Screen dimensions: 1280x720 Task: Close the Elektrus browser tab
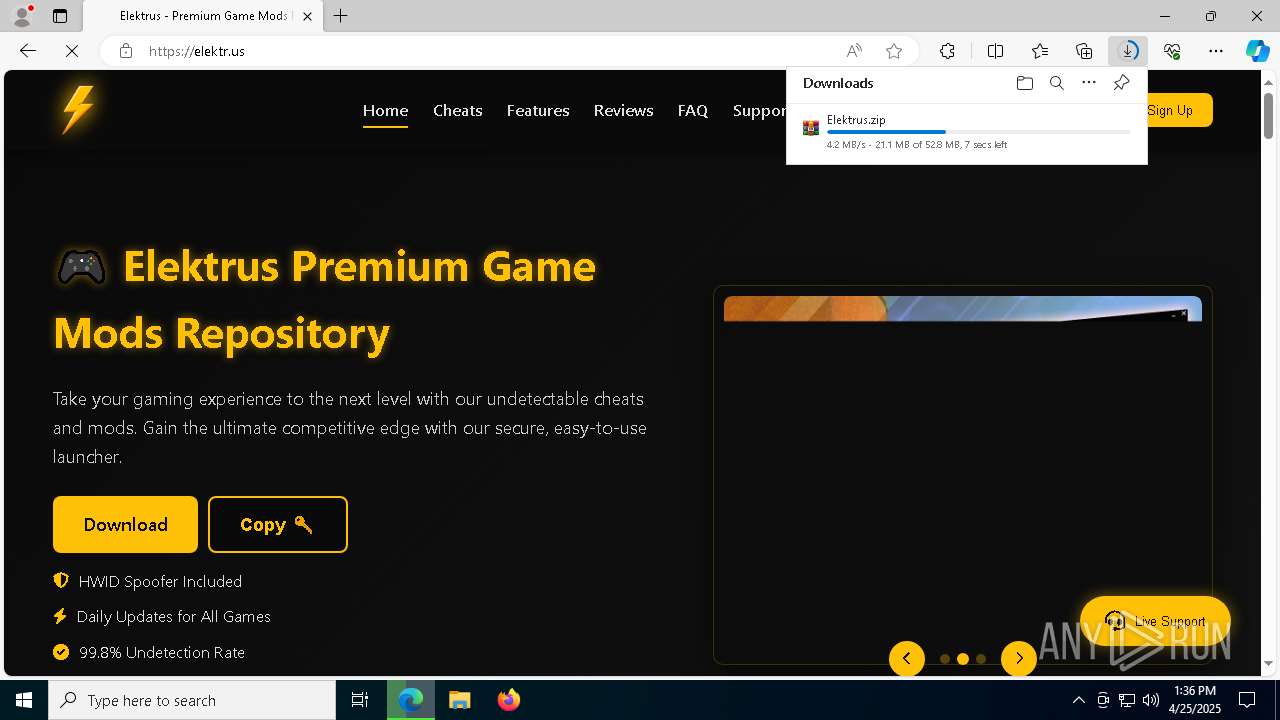[307, 16]
